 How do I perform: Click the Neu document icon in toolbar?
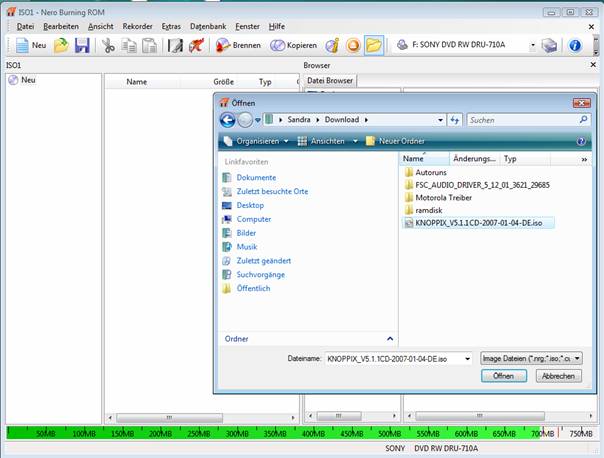pos(22,45)
